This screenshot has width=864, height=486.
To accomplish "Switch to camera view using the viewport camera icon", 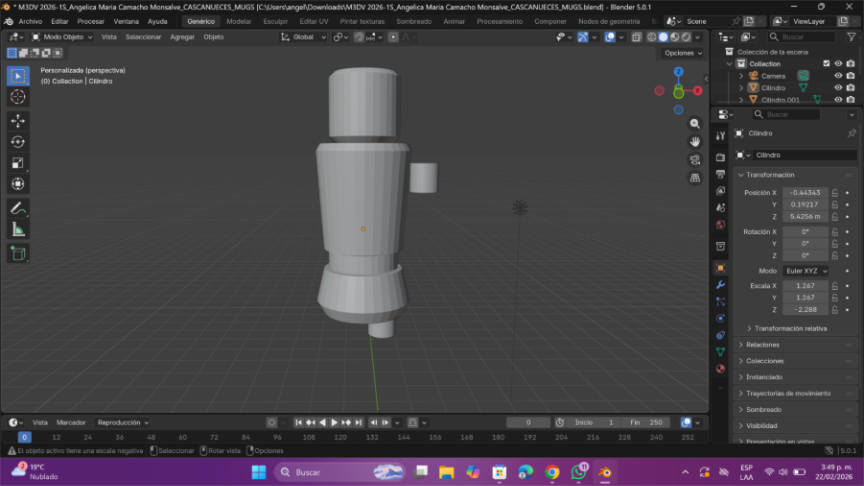I will point(695,160).
